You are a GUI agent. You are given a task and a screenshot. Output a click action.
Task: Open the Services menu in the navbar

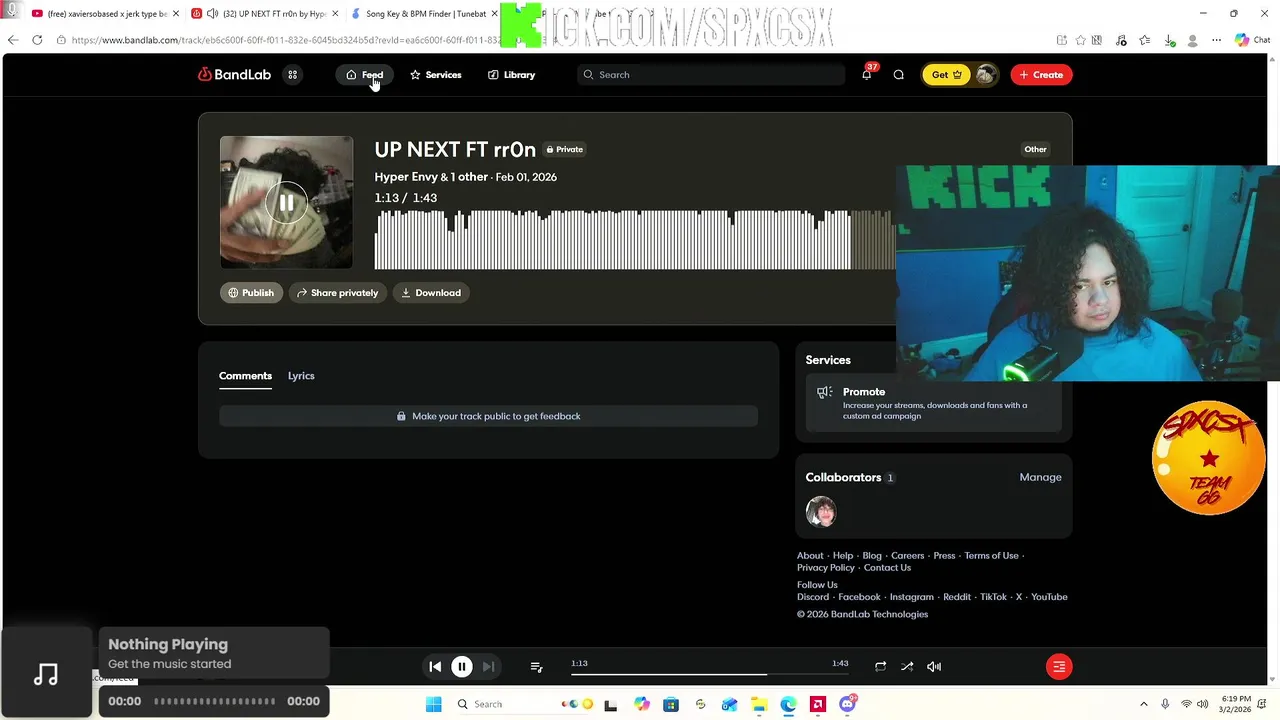pyautogui.click(x=435, y=75)
